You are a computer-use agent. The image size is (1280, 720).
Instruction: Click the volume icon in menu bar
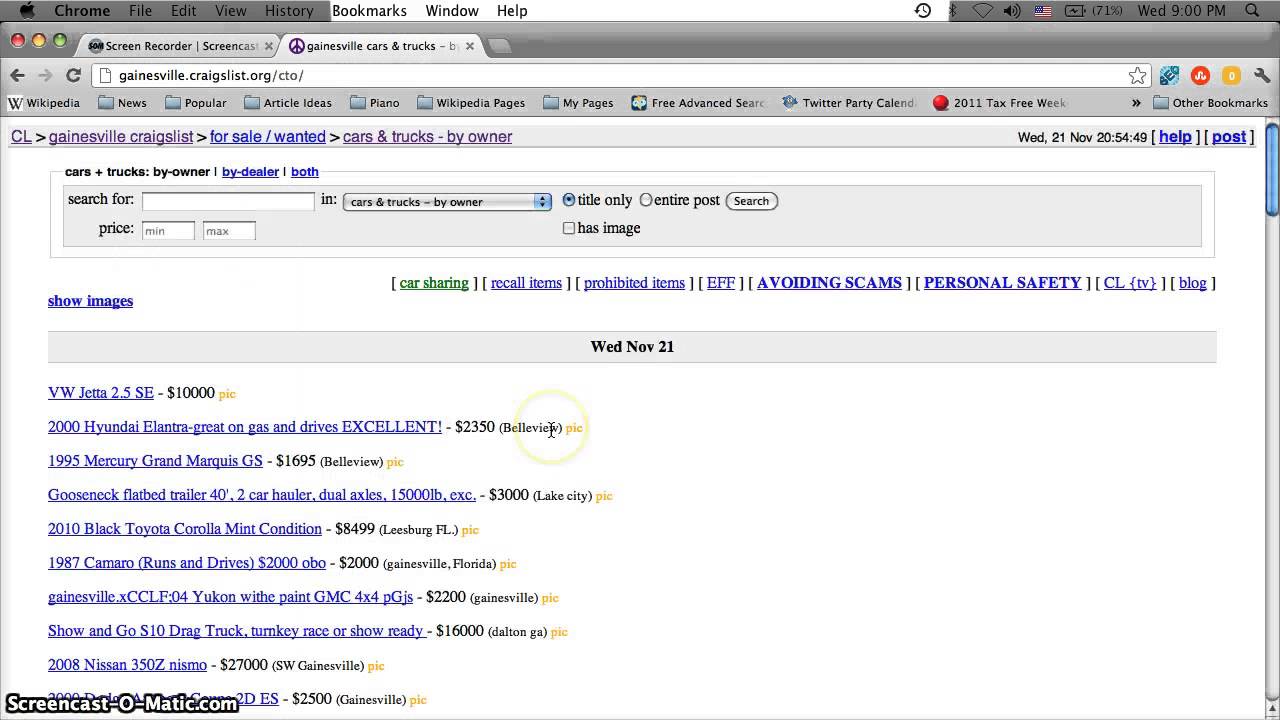(1013, 11)
